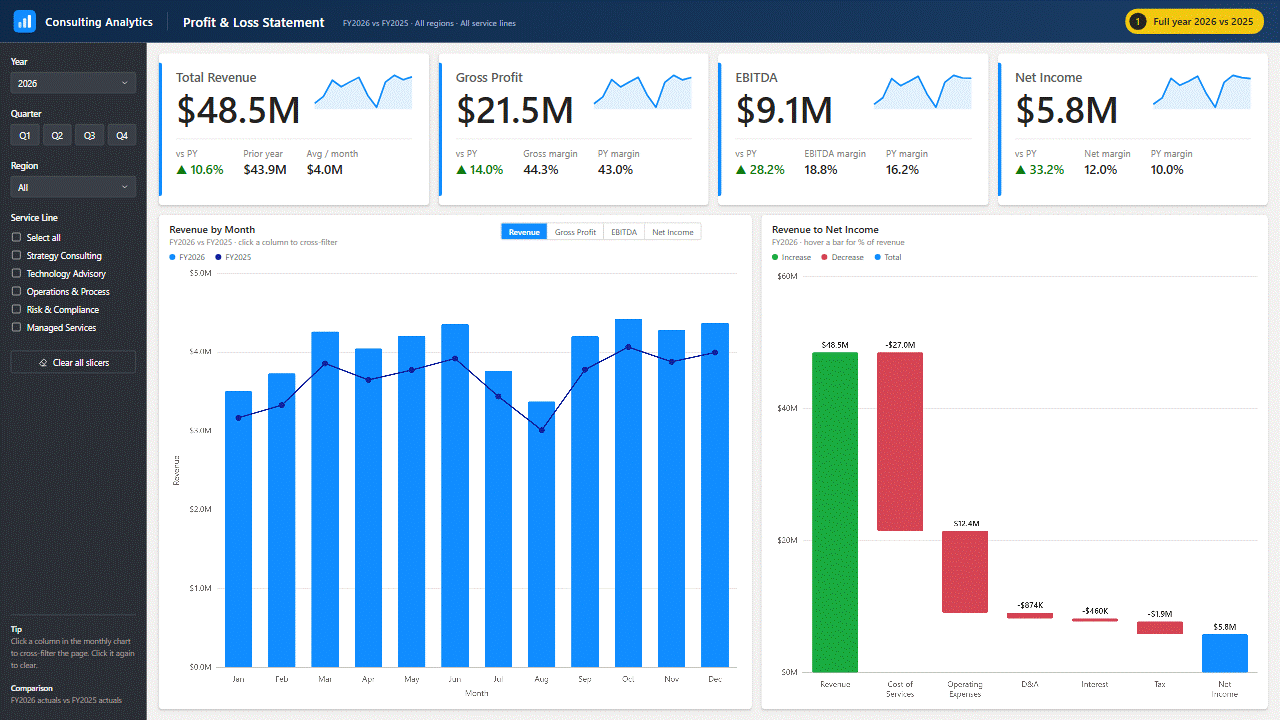Toggle the Operations & Process checkbox
1280x720 pixels.
[16, 291]
